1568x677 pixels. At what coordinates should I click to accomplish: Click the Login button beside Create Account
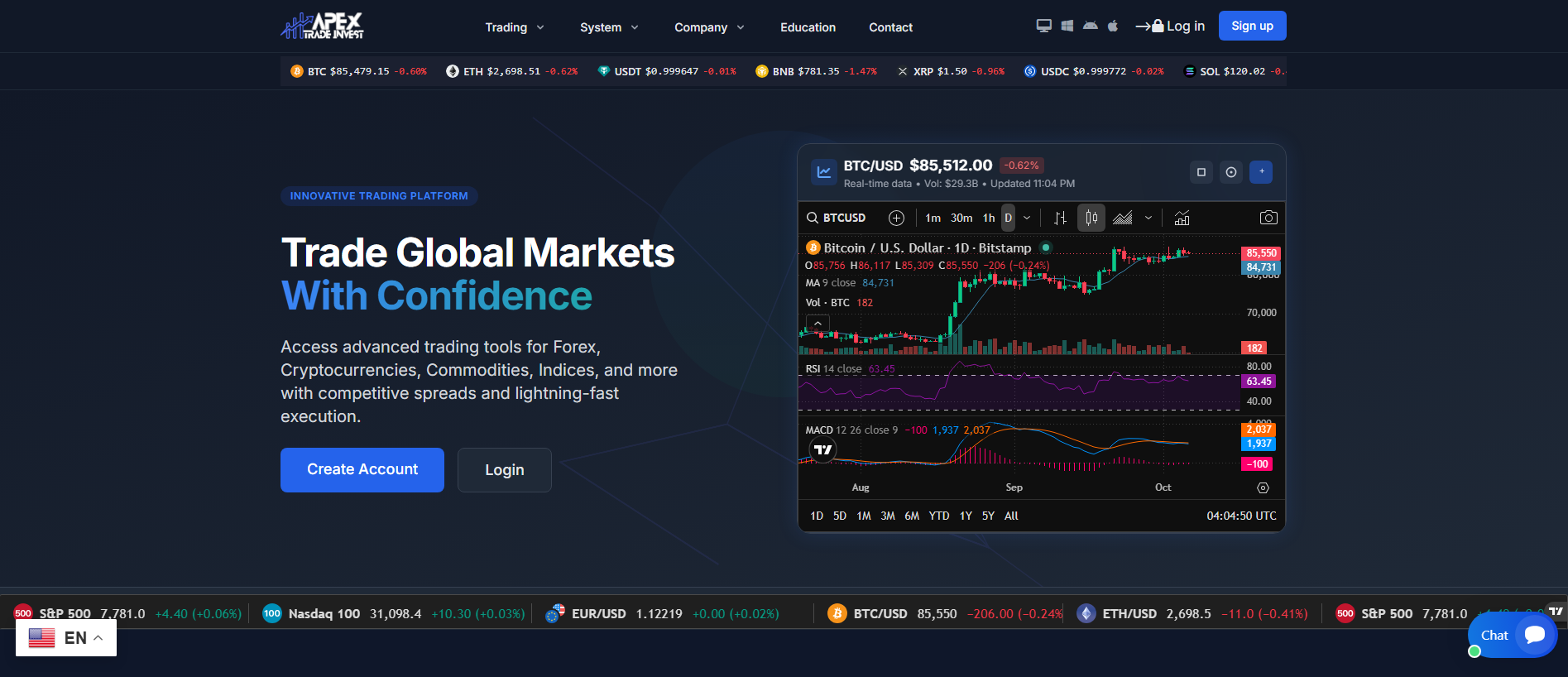click(x=505, y=470)
